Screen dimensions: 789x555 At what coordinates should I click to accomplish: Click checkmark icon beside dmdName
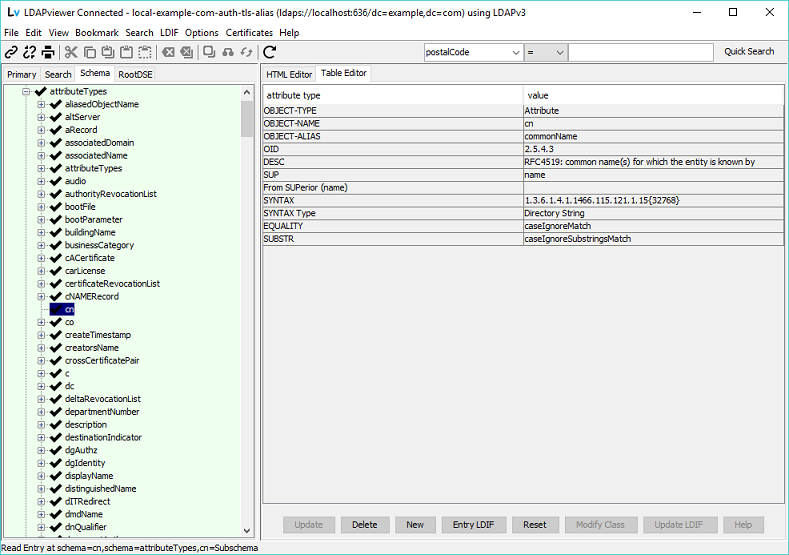[55, 514]
